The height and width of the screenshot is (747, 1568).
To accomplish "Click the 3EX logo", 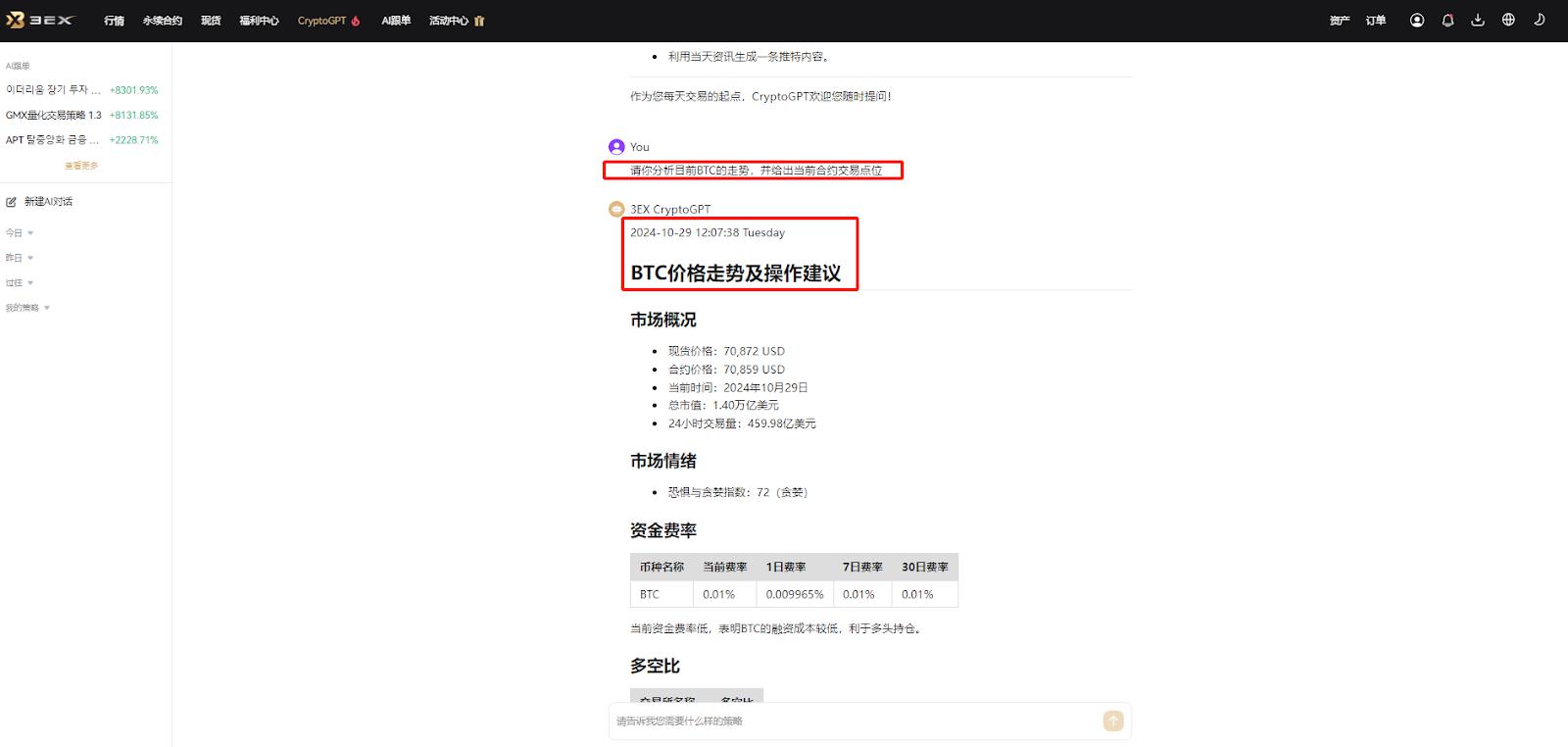I will click(x=40, y=20).
